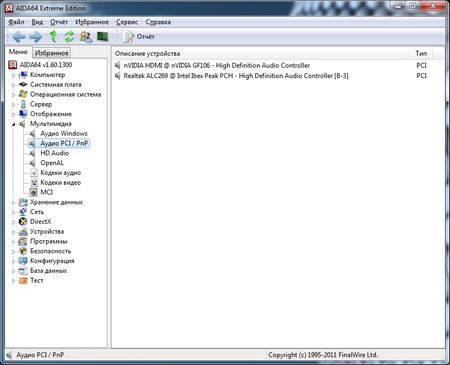This screenshot has width=450, height=365.
Task: Click the Кодеки видео icon
Action: [x=33, y=182]
